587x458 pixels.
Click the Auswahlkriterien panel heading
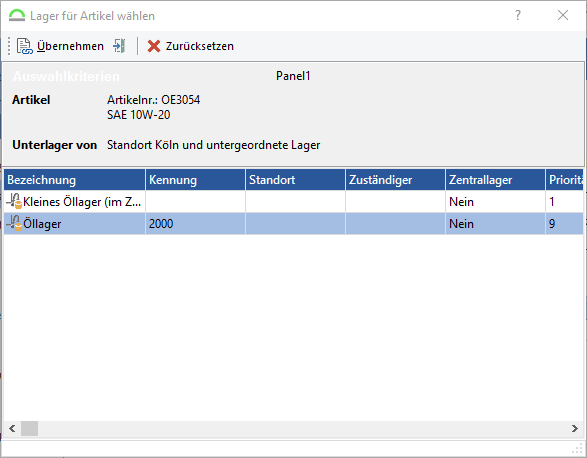[66, 76]
